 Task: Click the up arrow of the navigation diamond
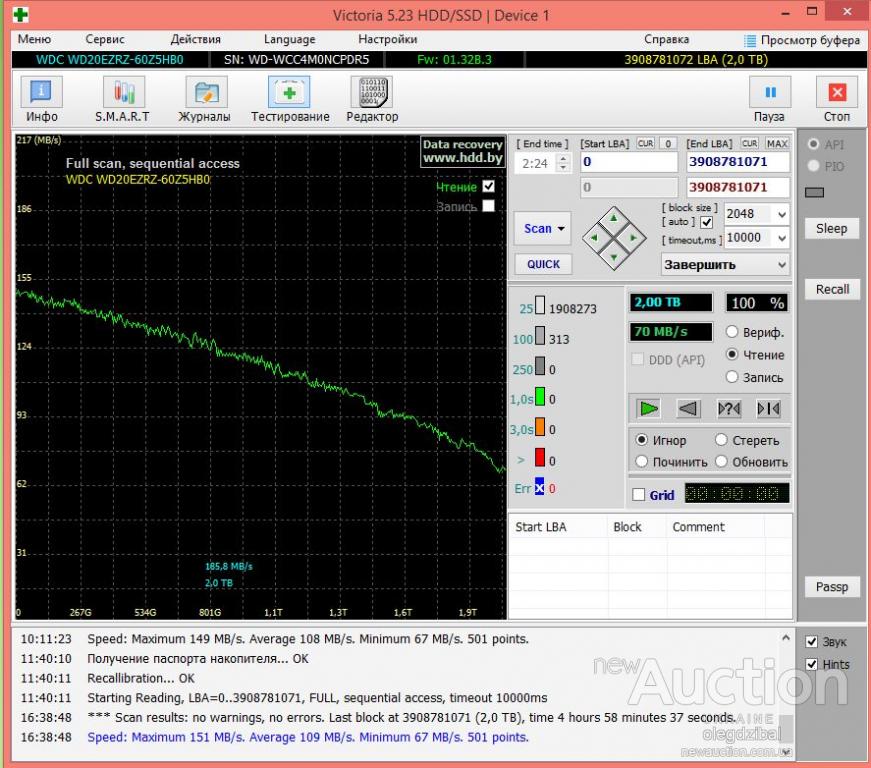coord(613,218)
